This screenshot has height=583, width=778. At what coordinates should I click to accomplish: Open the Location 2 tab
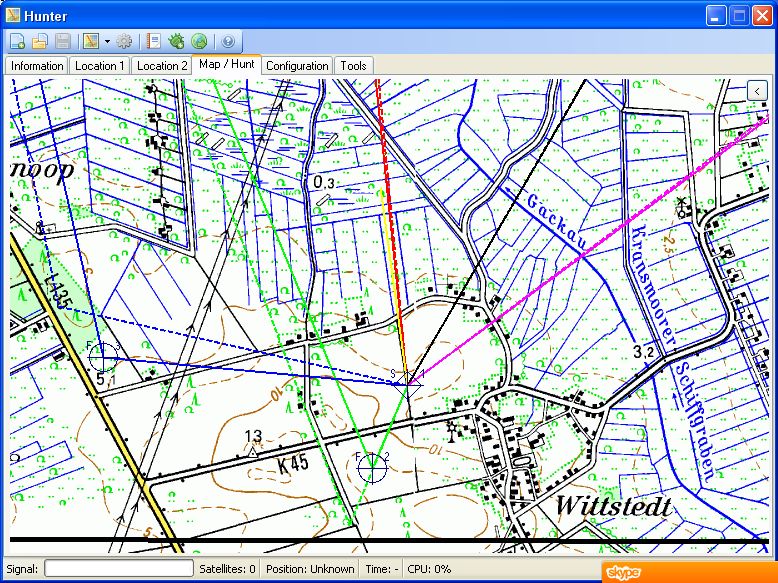click(x=162, y=66)
